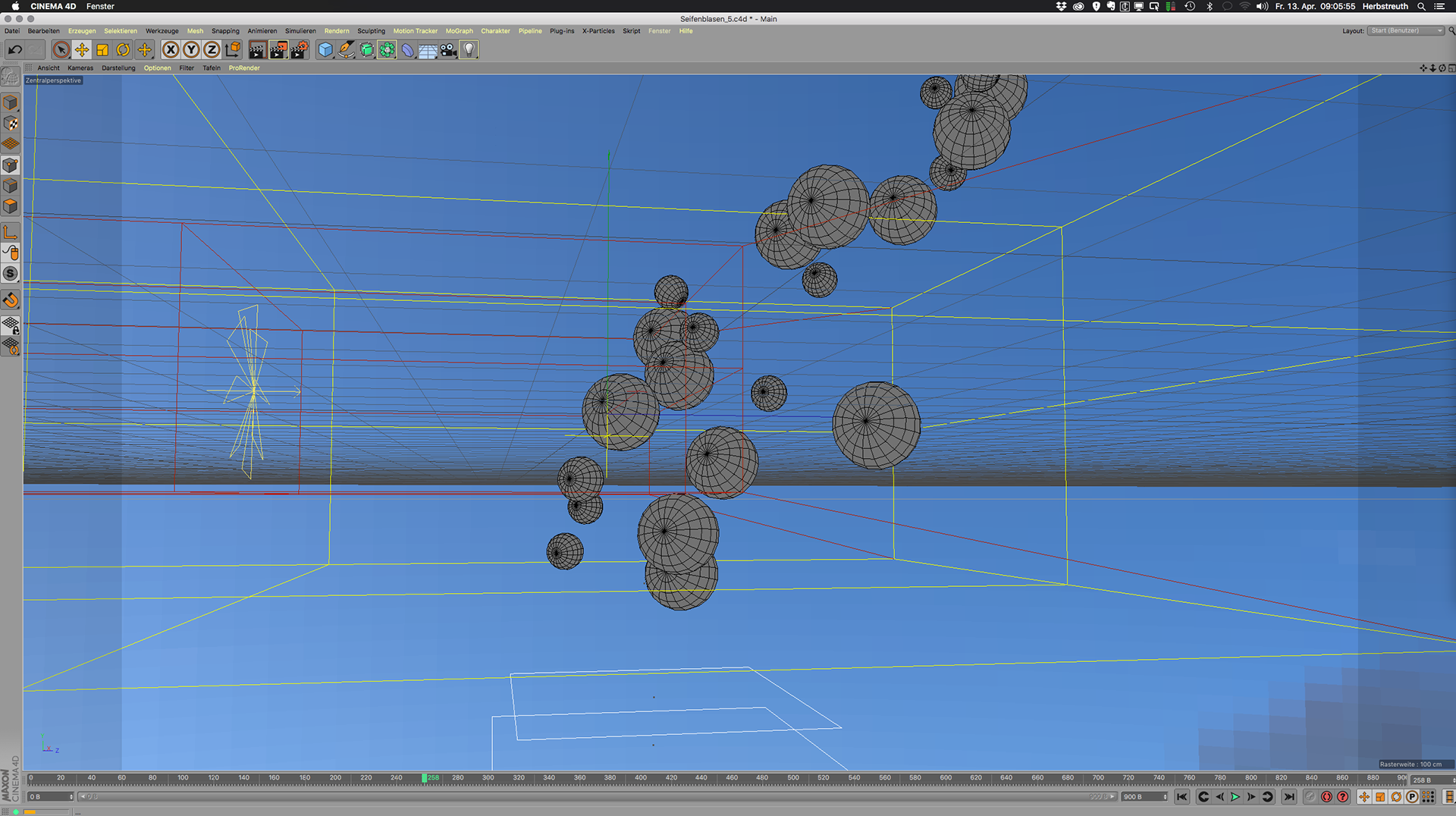The width and height of the screenshot is (1456, 816).
Task: Click the Undo arrow icon
Action: (x=14, y=50)
